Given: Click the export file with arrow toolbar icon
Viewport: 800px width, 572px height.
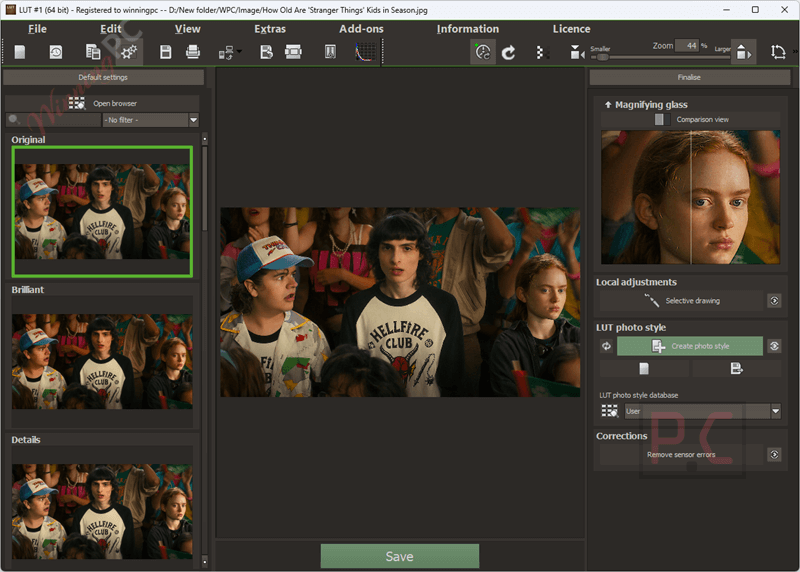Looking at the screenshot, I should [266, 52].
